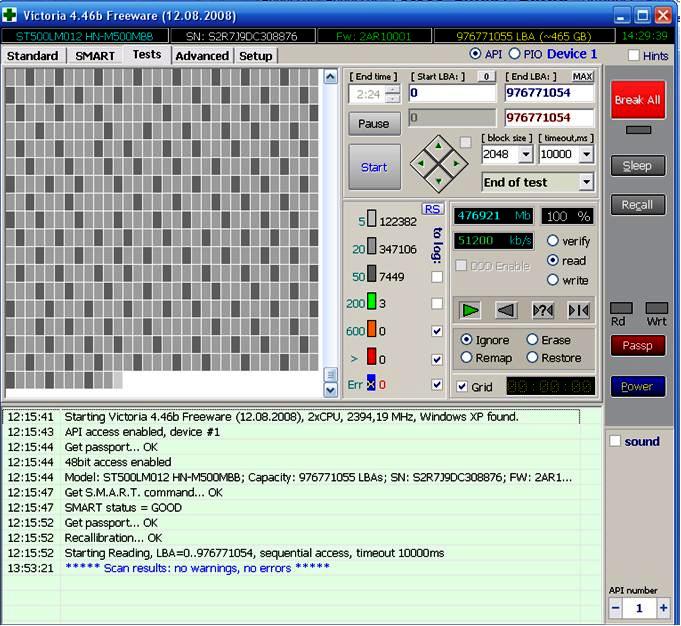Toggle log checkbox for 50 ms blocks
This screenshot has width=681, height=626.
coord(437,277)
